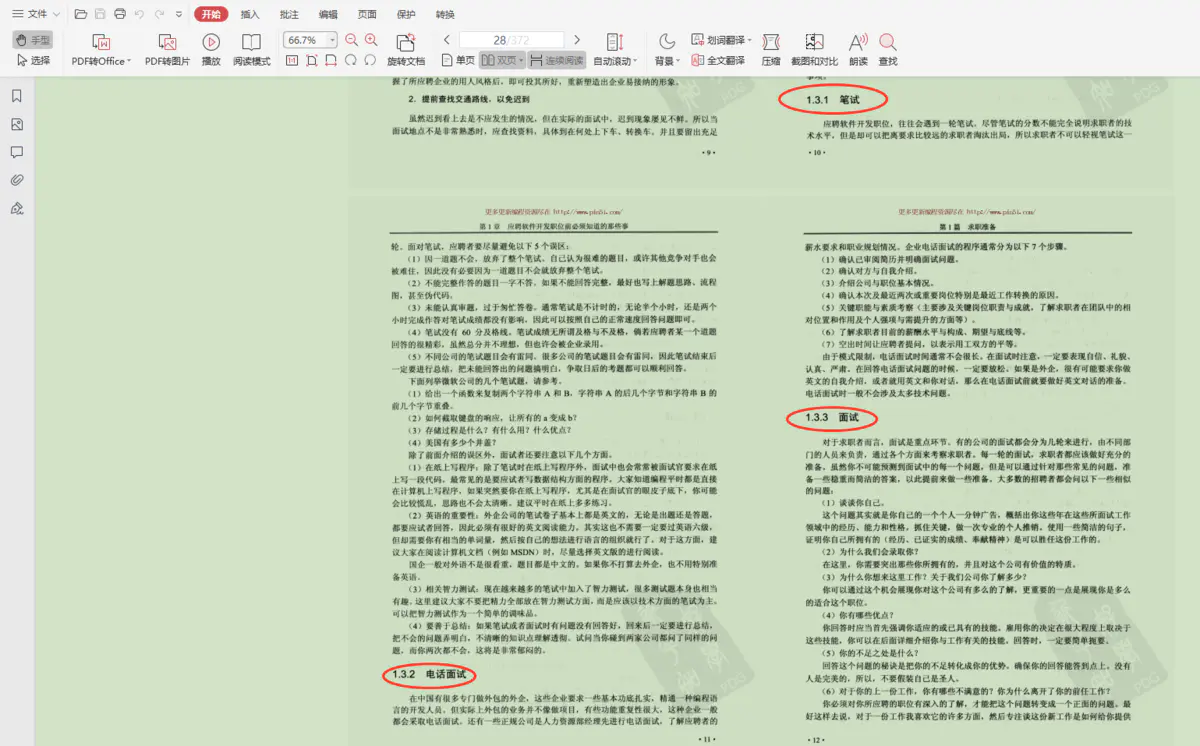Click the 压缩 compress tool
Screen dimensions: 1200x746
pyautogui.click(x=771, y=50)
